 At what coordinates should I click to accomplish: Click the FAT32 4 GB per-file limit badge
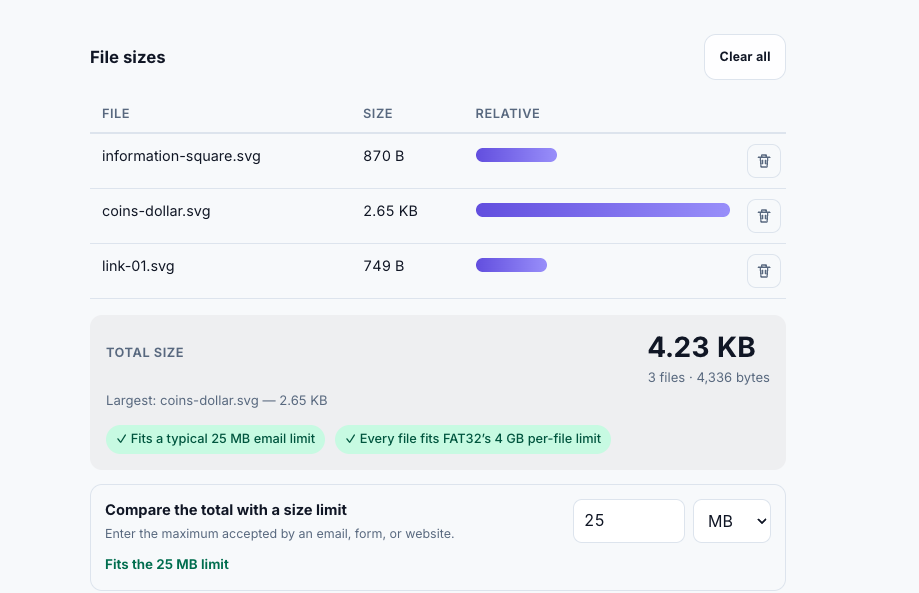click(473, 439)
